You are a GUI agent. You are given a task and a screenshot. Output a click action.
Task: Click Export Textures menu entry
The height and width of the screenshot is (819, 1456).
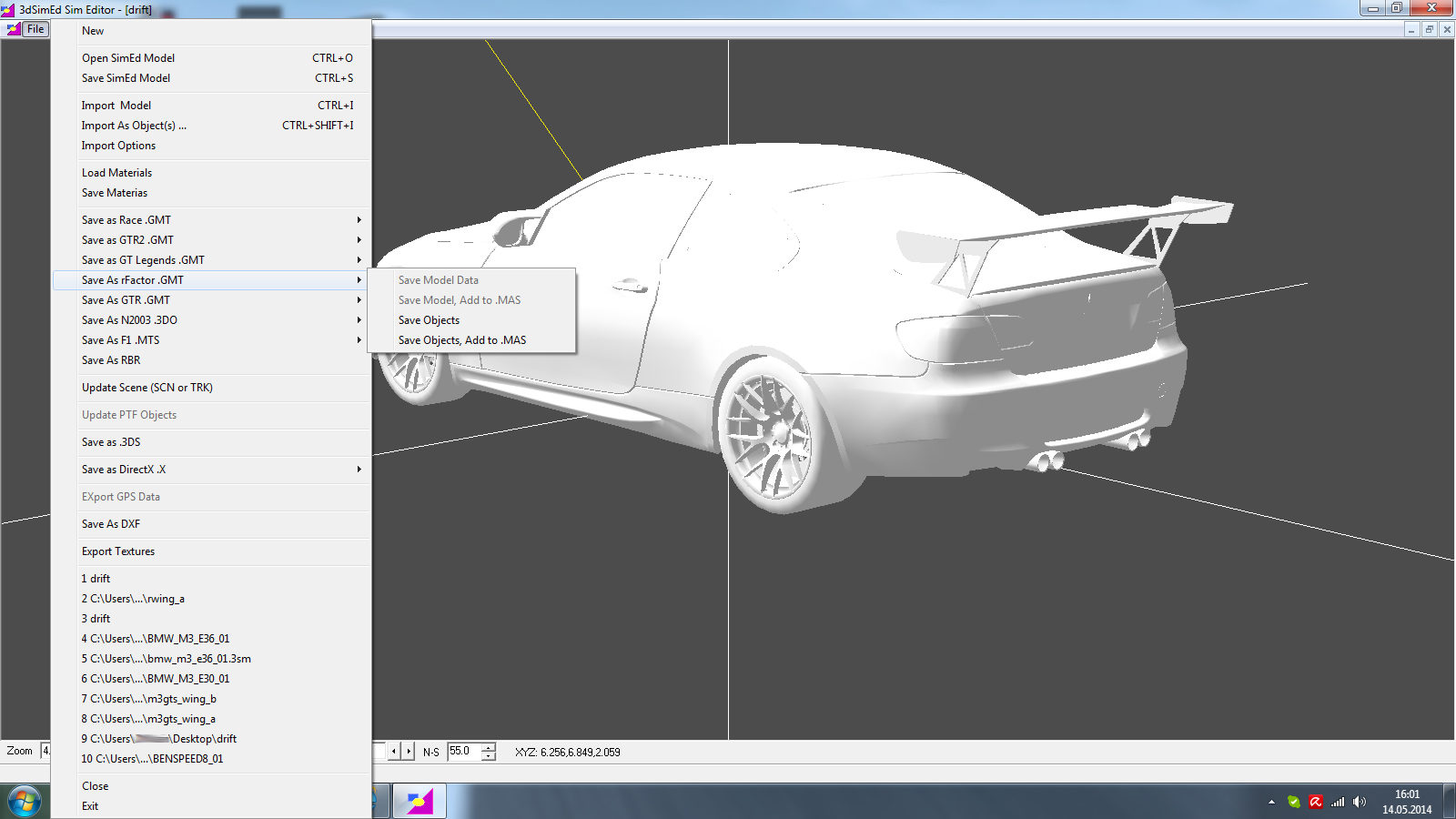click(118, 551)
